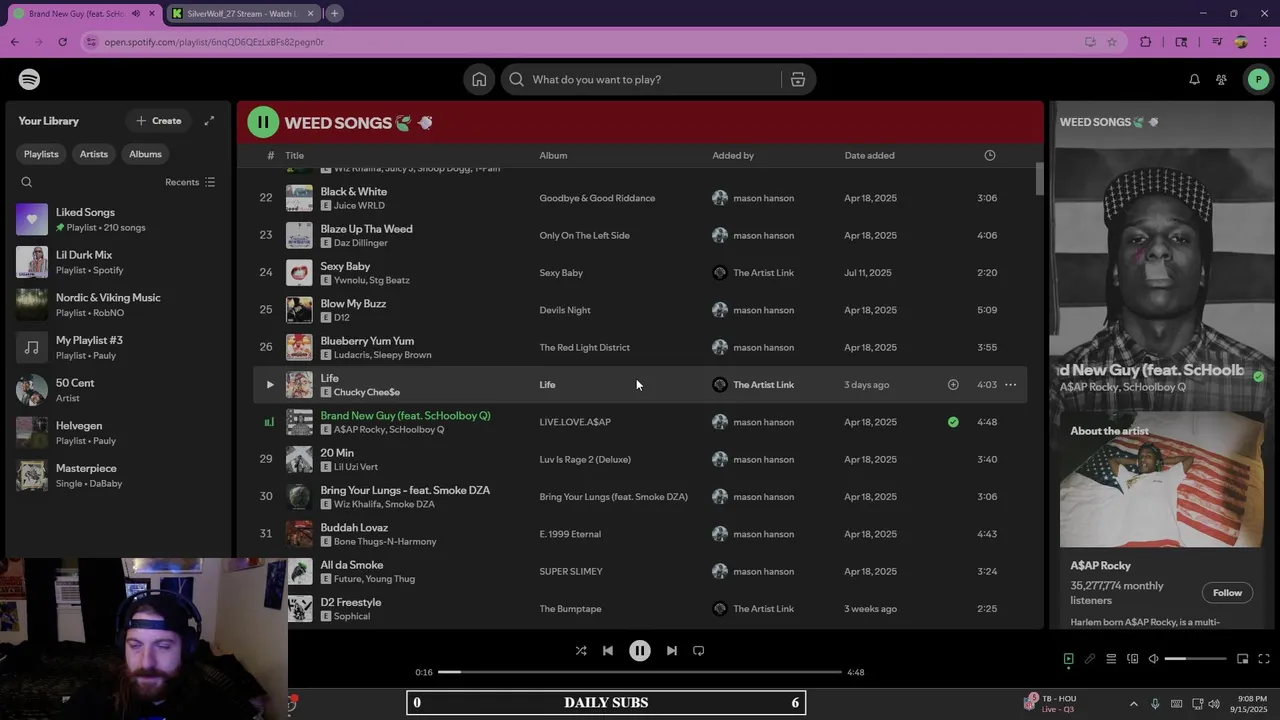The height and width of the screenshot is (720, 1280).
Task: Open the A$AP Rocky artist photo in About
Action: (1161, 480)
